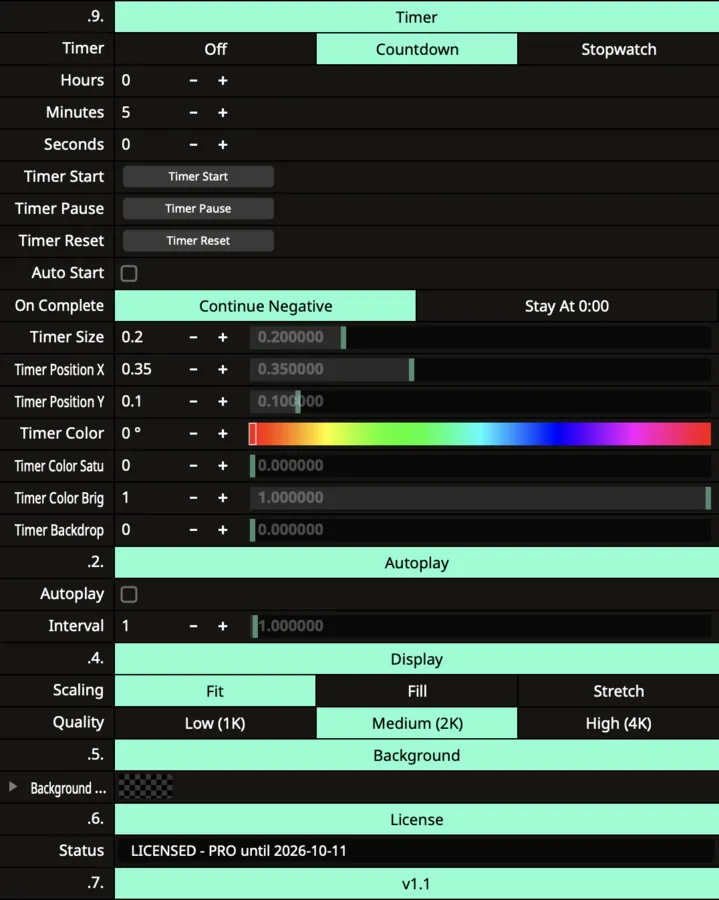
Task: Enable the Auto Start checkbox
Action: (x=129, y=273)
